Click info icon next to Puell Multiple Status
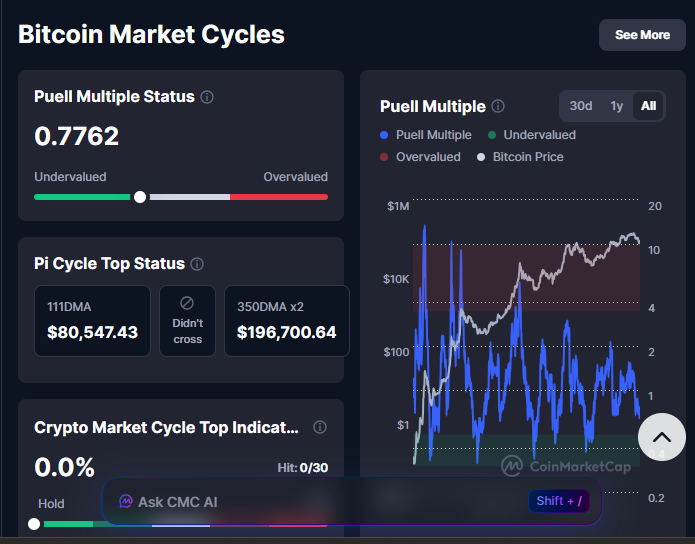This screenshot has width=695, height=544. [x=207, y=97]
